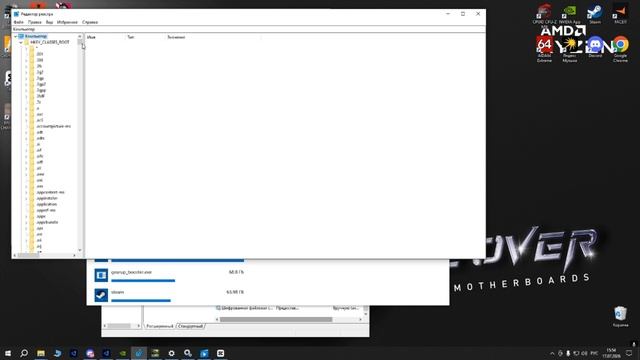Click the NVIDIA taskbar icon

pos(122,353)
